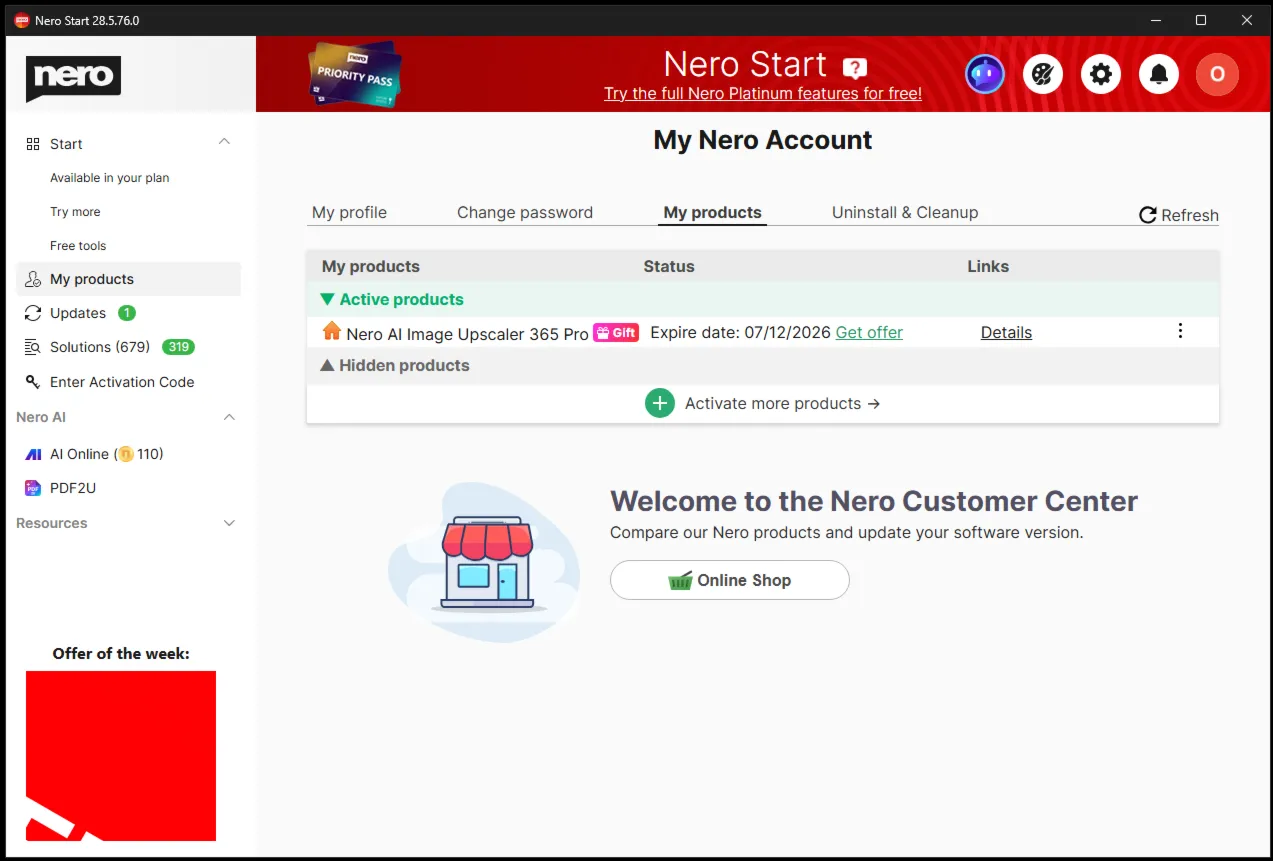Click the Details link
The image size is (1273, 861).
click(x=1006, y=332)
